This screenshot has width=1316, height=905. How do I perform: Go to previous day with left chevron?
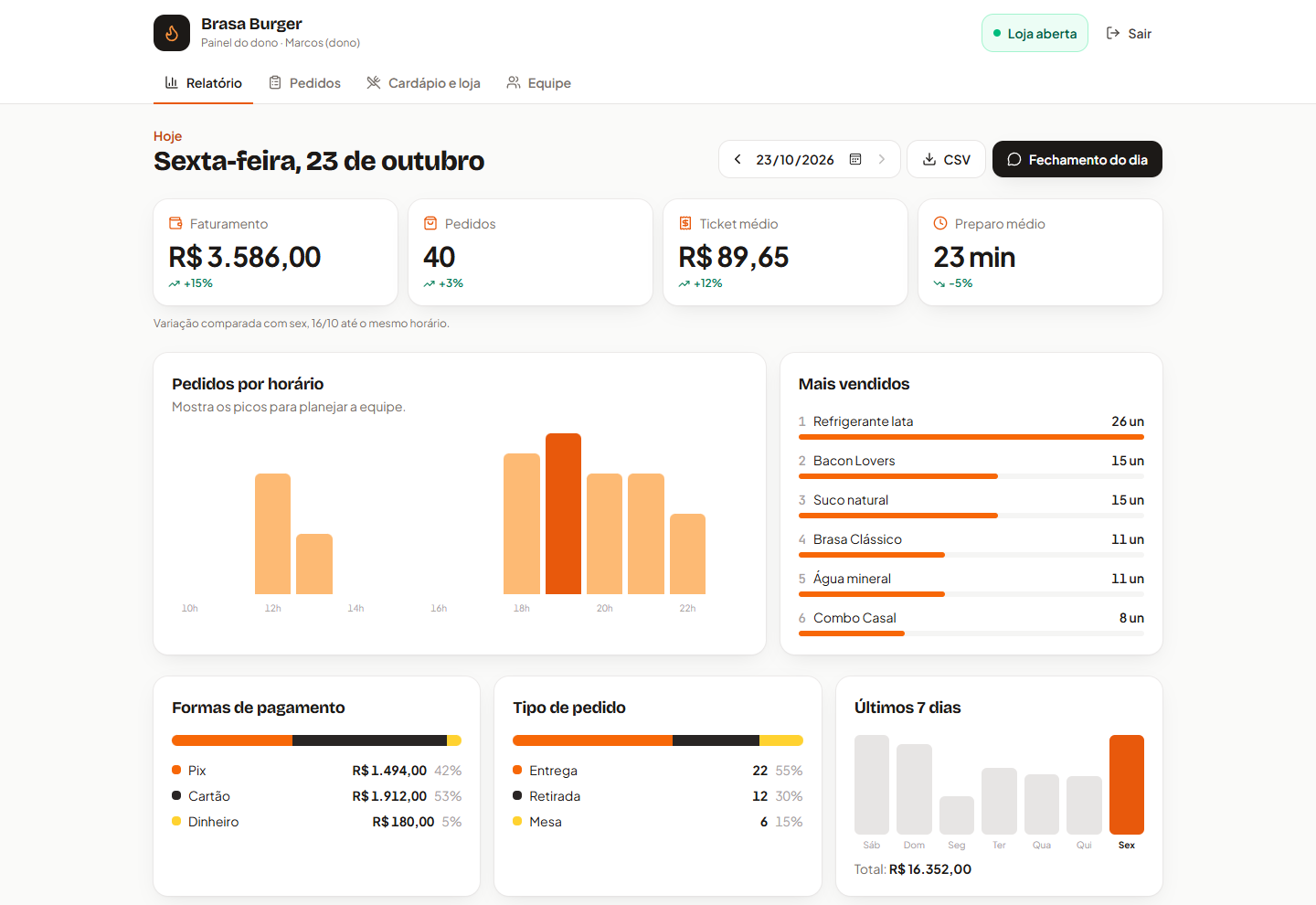[738, 159]
